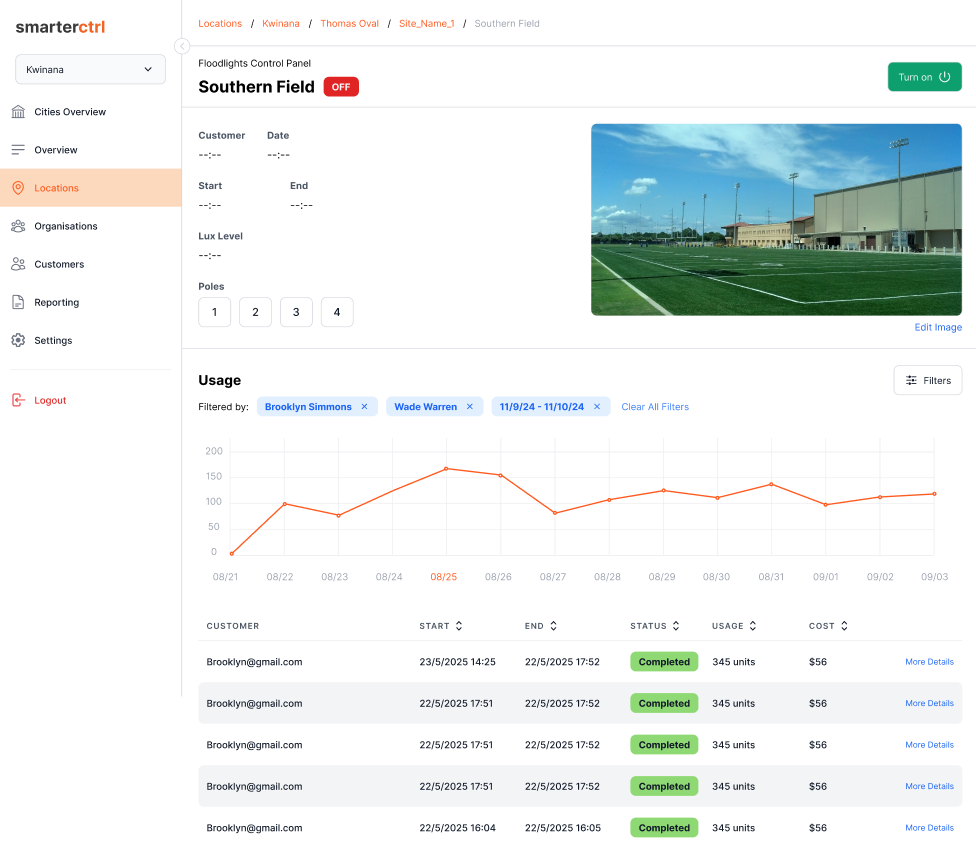Go to Customers in sidebar menu
The width and height of the screenshot is (976, 856).
[90, 264]
